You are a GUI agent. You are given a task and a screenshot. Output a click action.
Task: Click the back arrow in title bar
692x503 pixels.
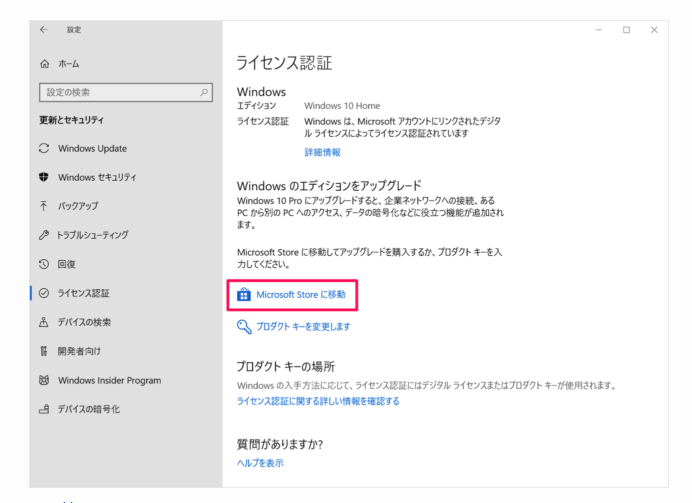[44, 30]
